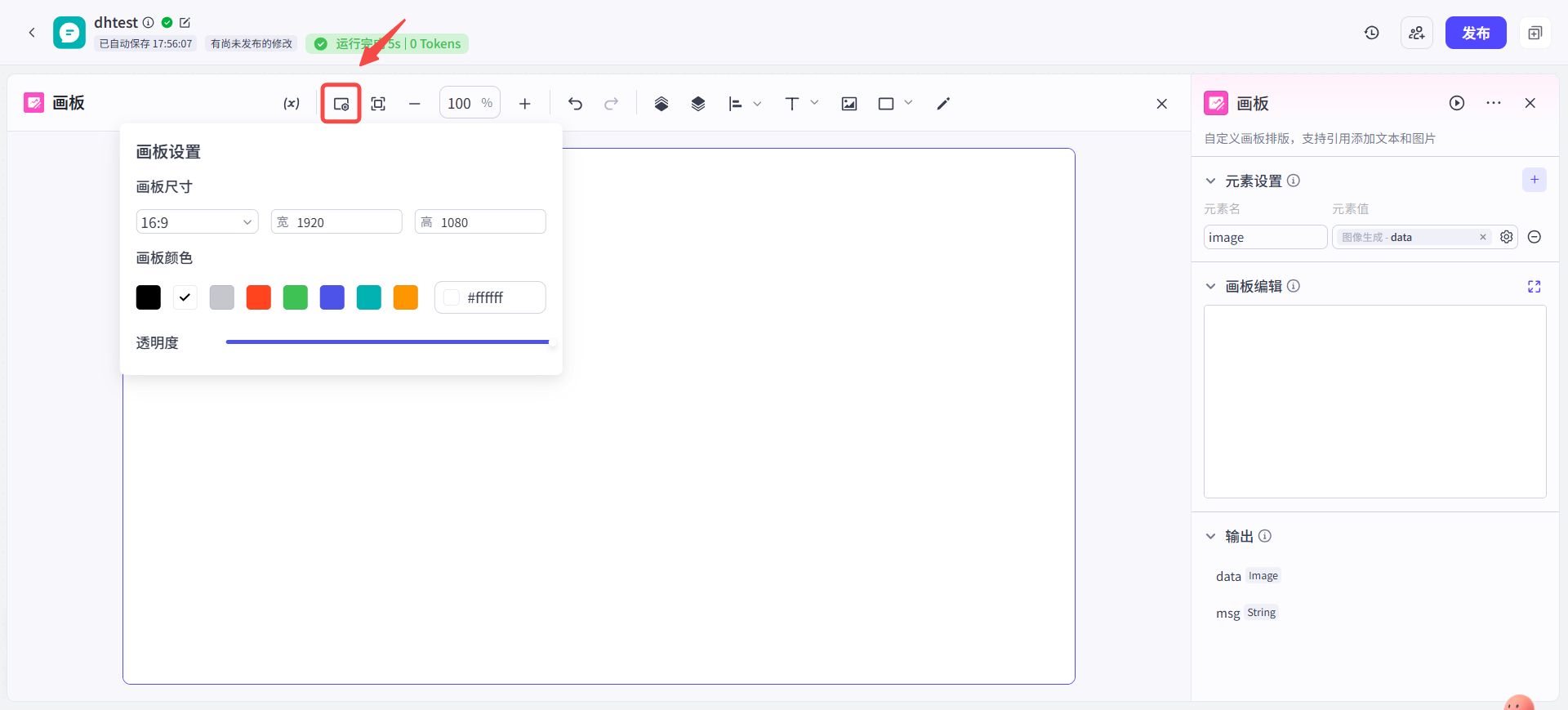The height and width of the screenshot is (710, 1568).
Task: Open element settings gear icon
Action: click(x=1507, y=237)
